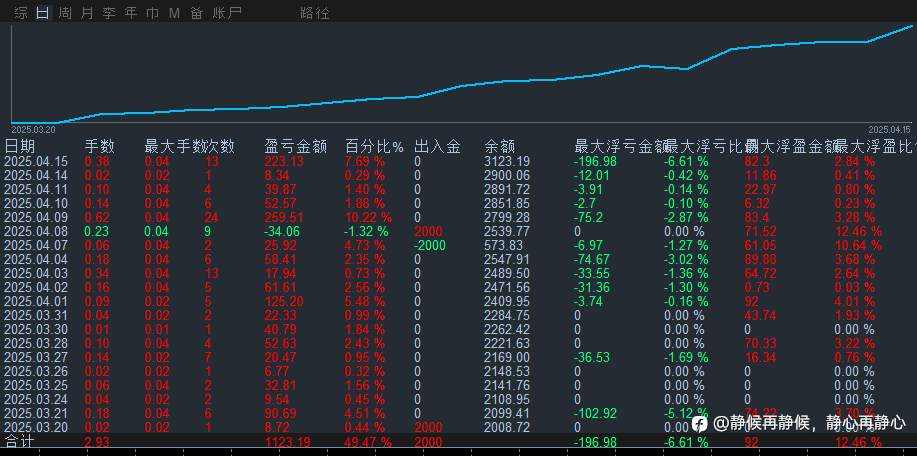Switch to the M tab
This screenshot has height=456, width=917.
174,13
